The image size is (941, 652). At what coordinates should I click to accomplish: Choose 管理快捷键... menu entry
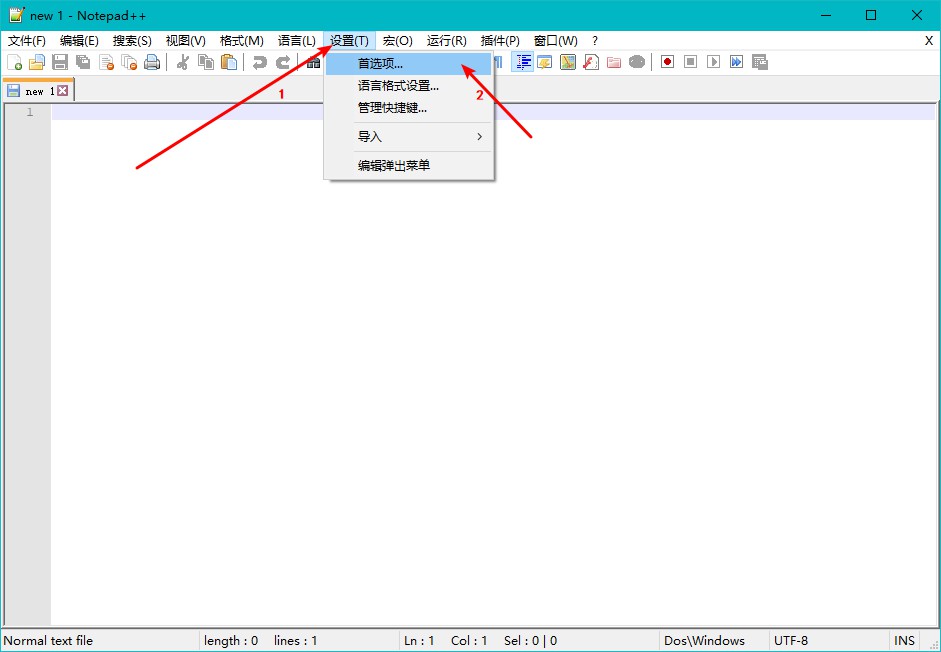[409, 108]
